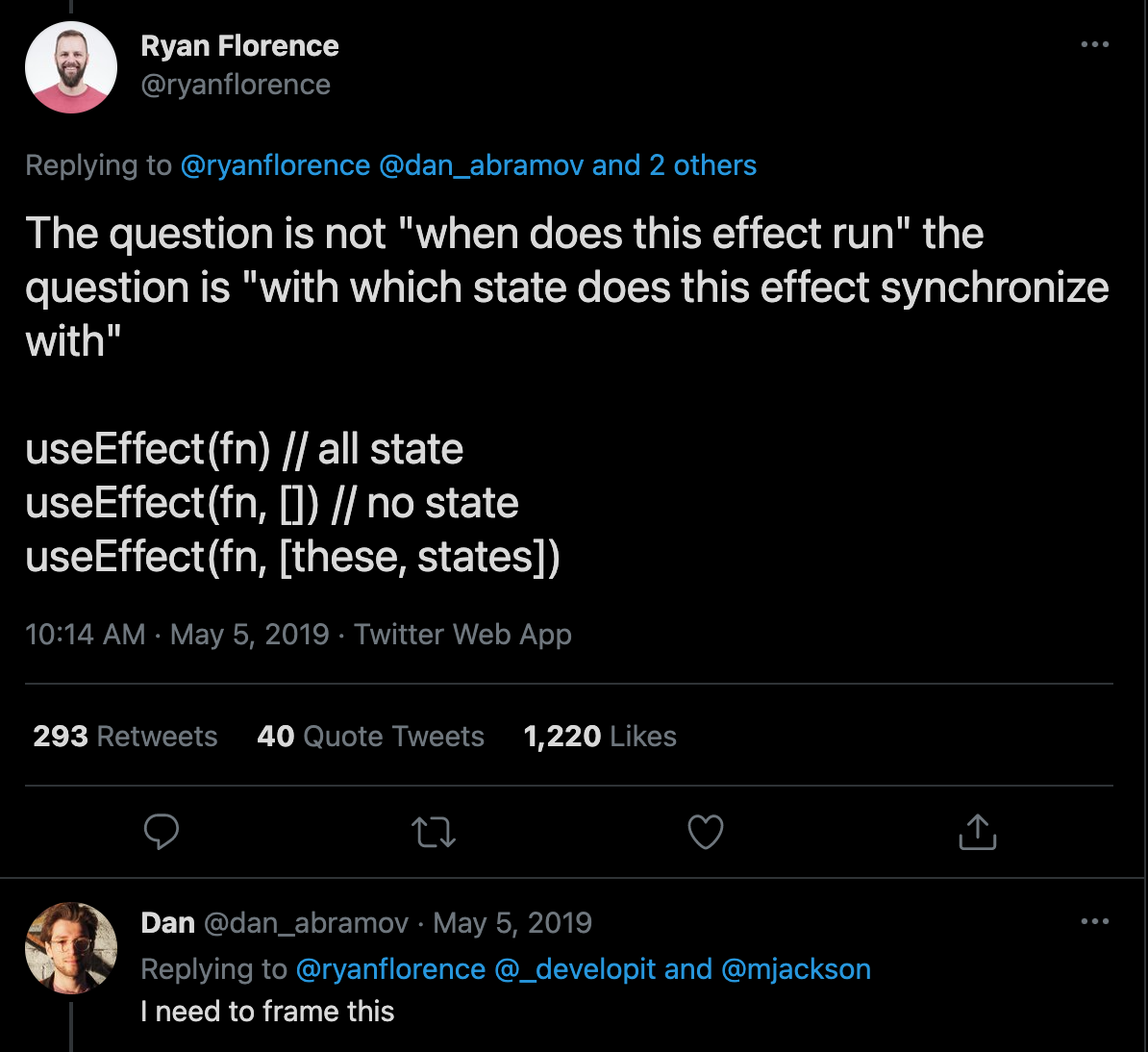Click the @ryanflorence handle under name

(236, 85)
